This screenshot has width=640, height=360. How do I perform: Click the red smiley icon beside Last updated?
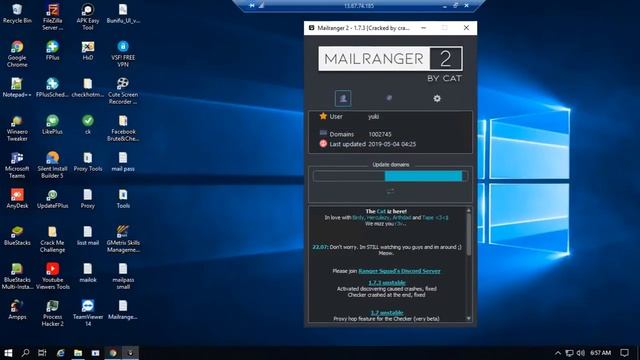click(x=323, y=144)
